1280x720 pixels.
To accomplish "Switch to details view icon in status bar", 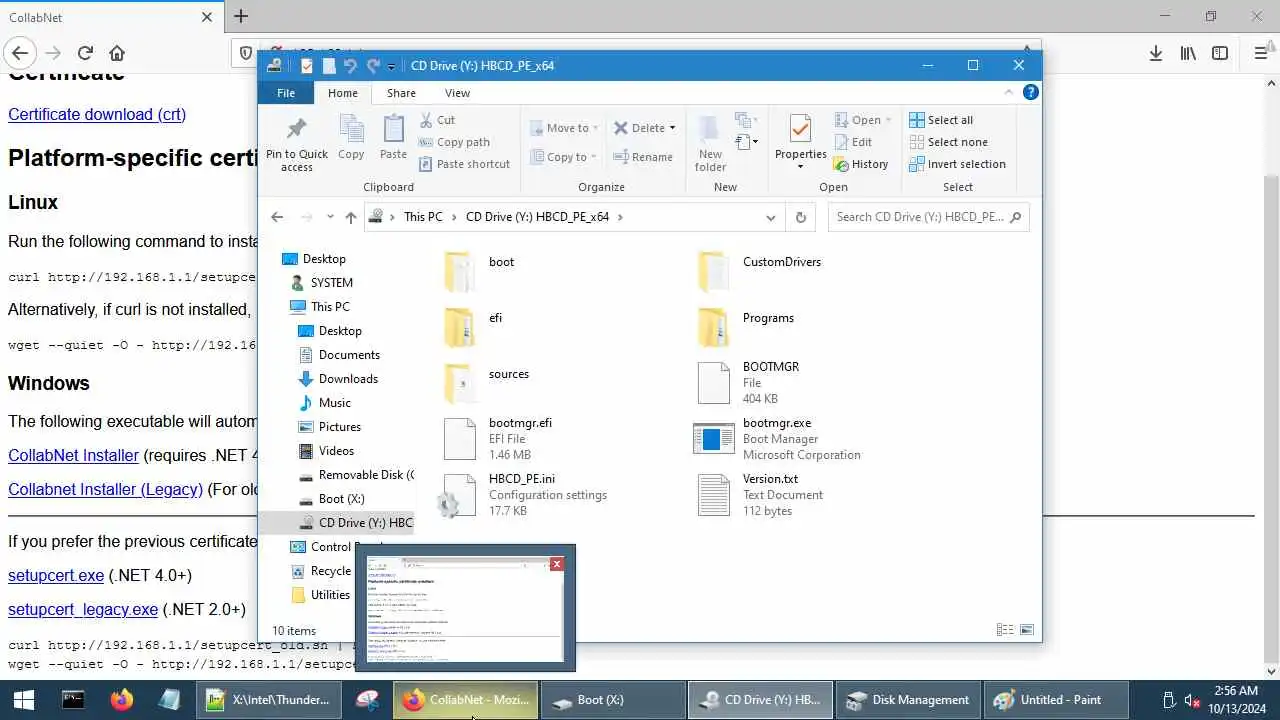I will (x=1005, y=630).
